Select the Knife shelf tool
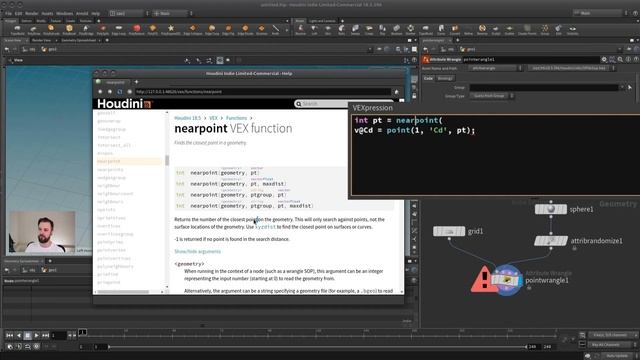The image size is (640, 360). coord(276,29)
